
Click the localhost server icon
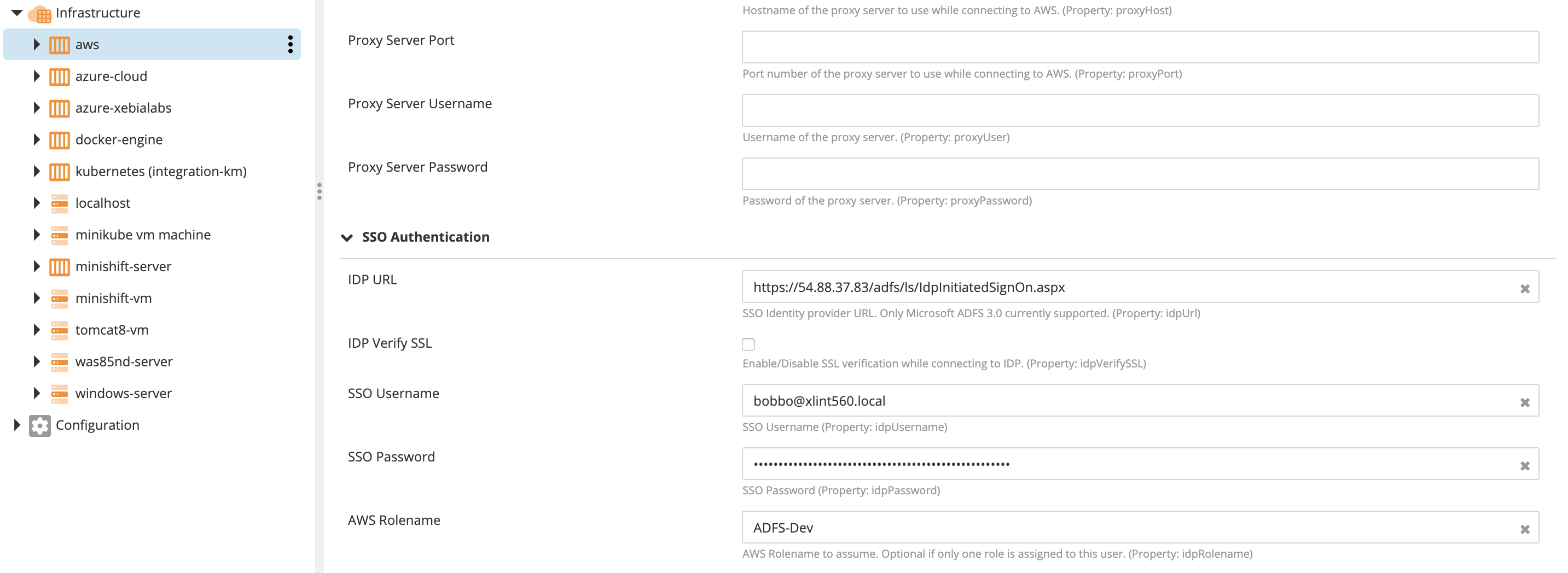60,204
